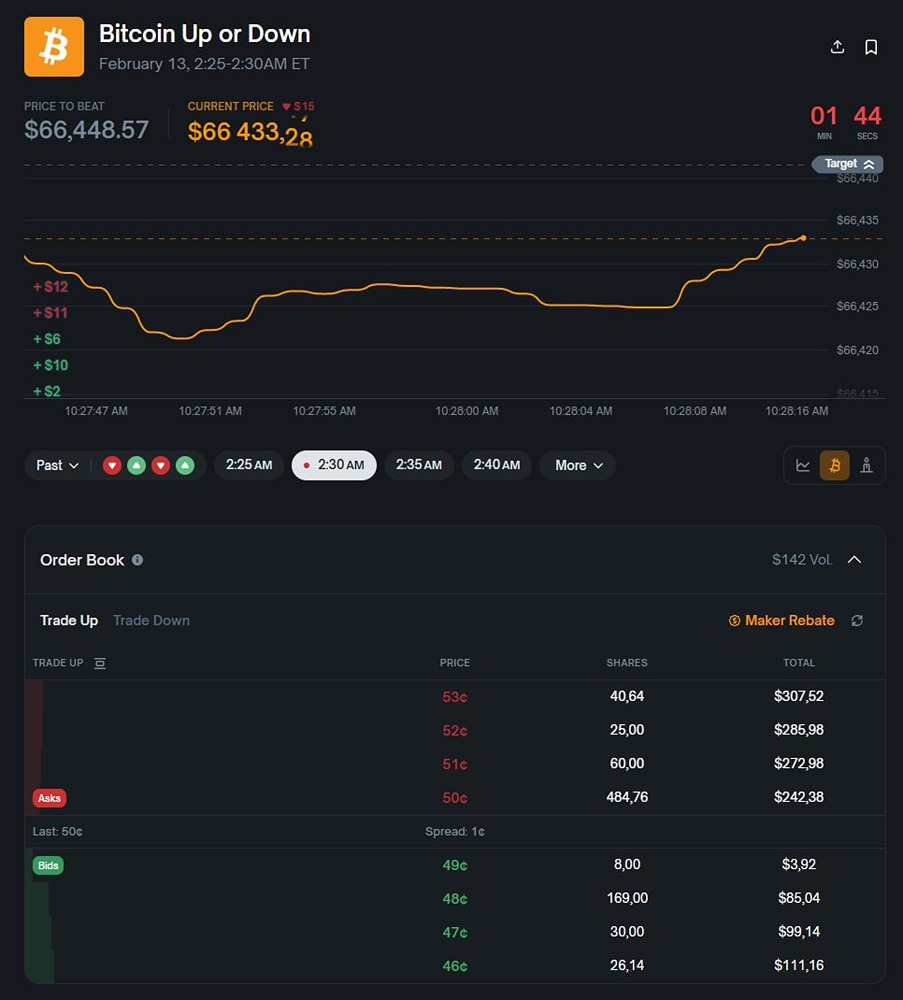Refresh the order book
Screen dimensions: 903x1000
(x=857, y=621)
